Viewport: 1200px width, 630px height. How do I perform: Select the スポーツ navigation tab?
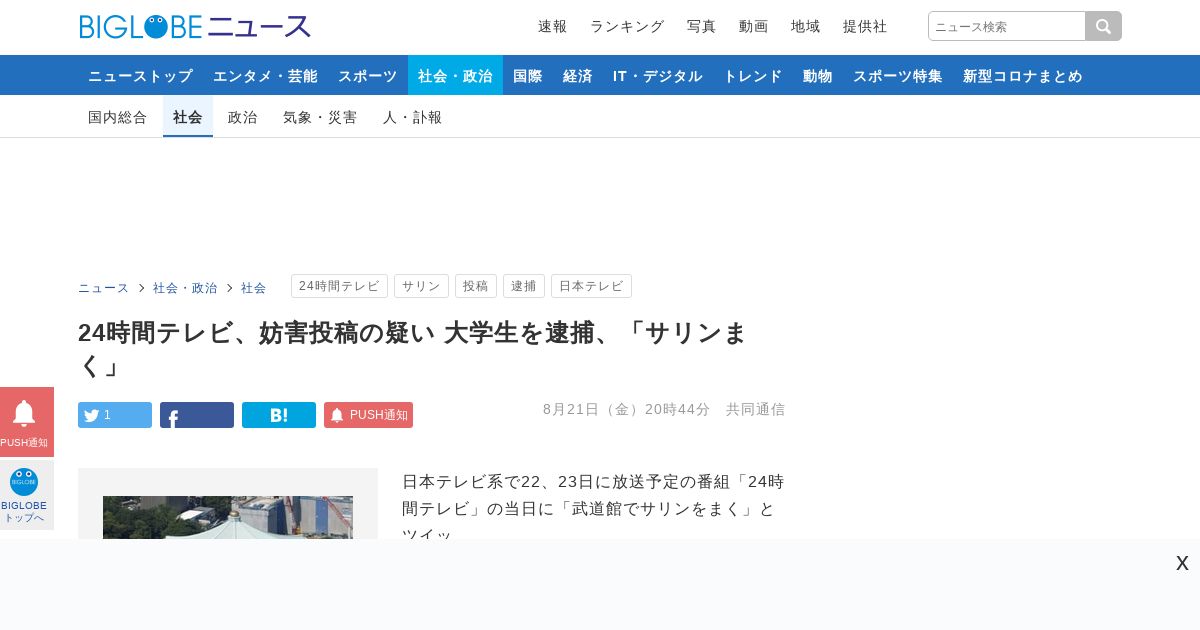pos(367,75)
